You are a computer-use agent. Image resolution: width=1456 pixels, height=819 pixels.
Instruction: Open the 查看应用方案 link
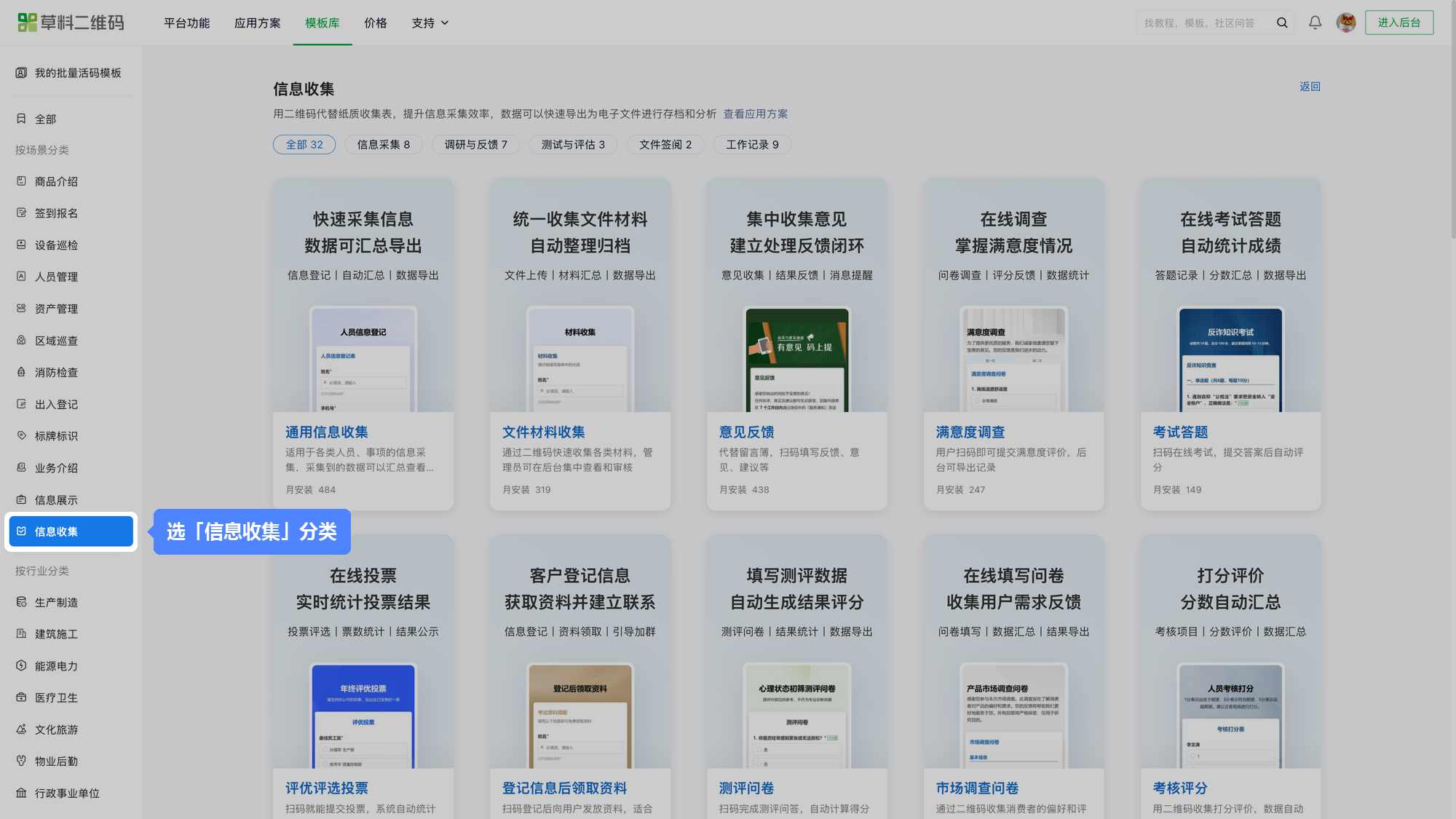755,114
